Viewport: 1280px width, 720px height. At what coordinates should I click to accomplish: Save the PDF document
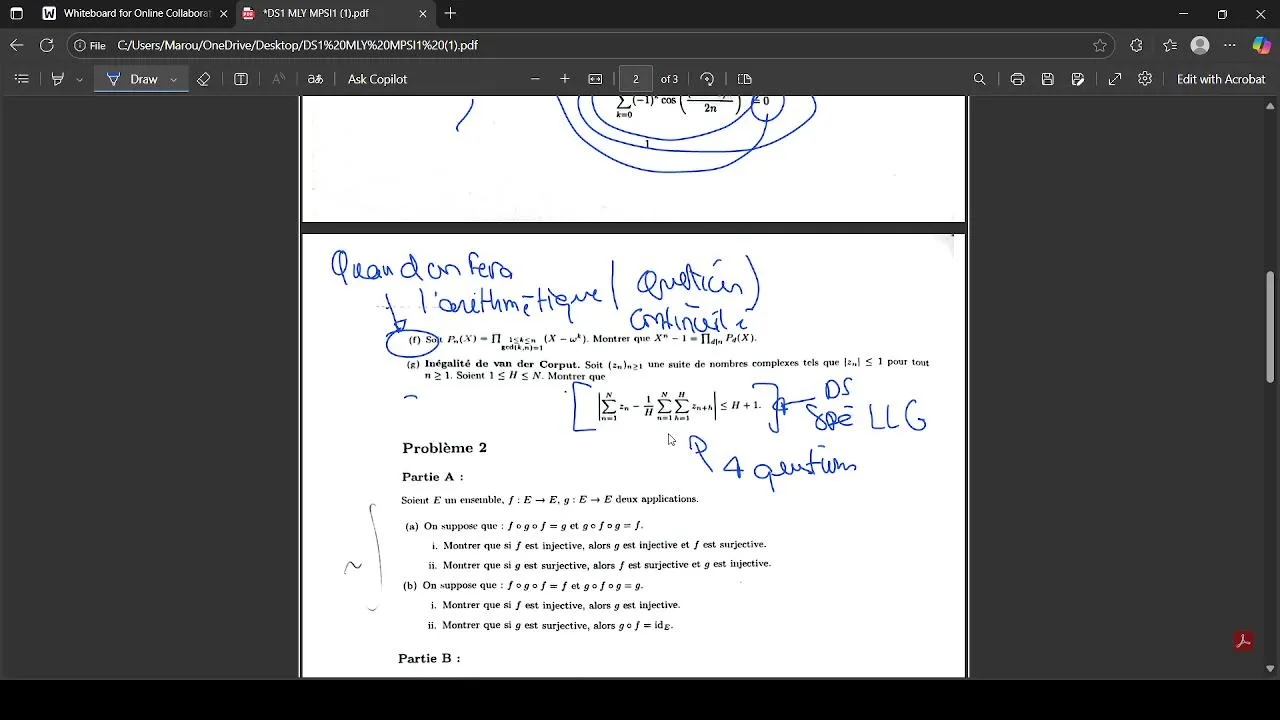point(1048,79)
